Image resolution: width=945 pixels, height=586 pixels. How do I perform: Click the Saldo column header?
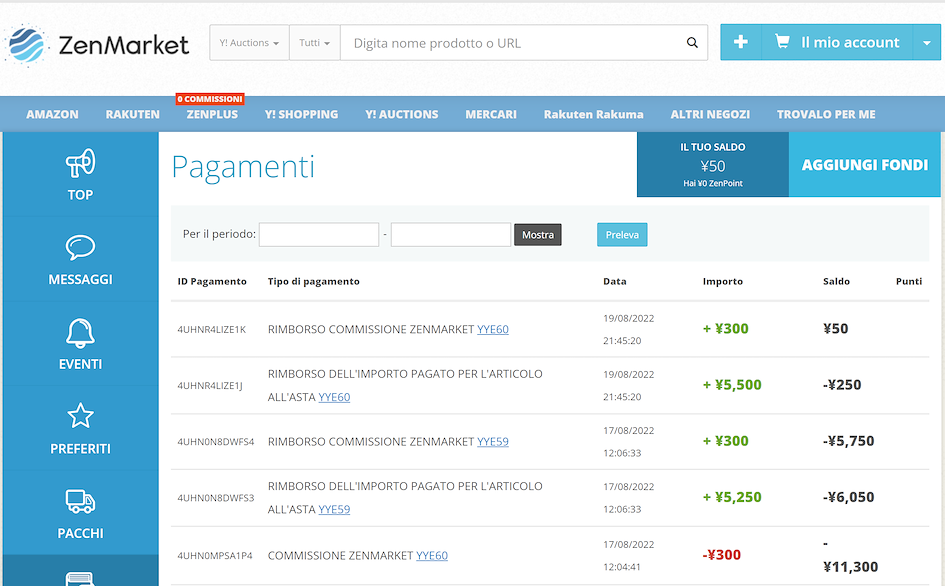[837, 282]
